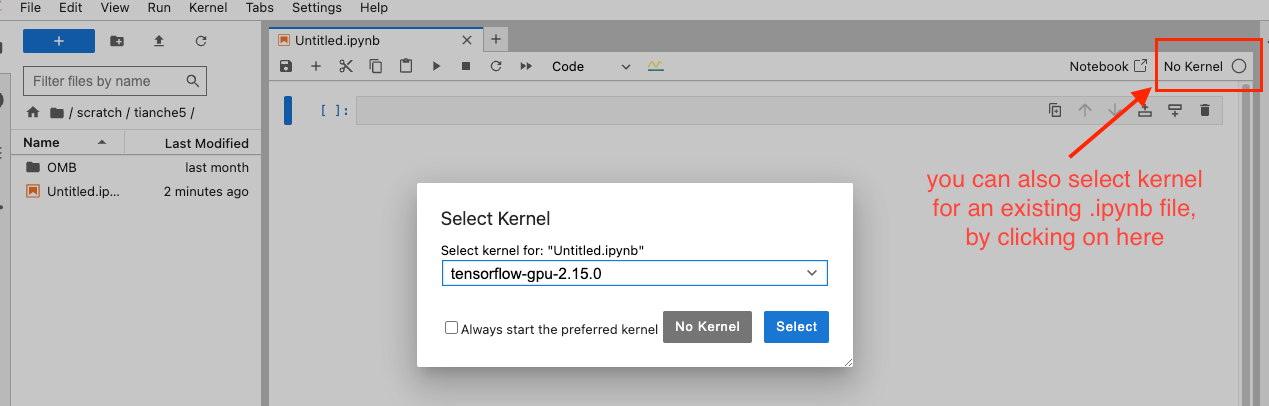Click the search magnifier in file filter

tap(193, 81)
